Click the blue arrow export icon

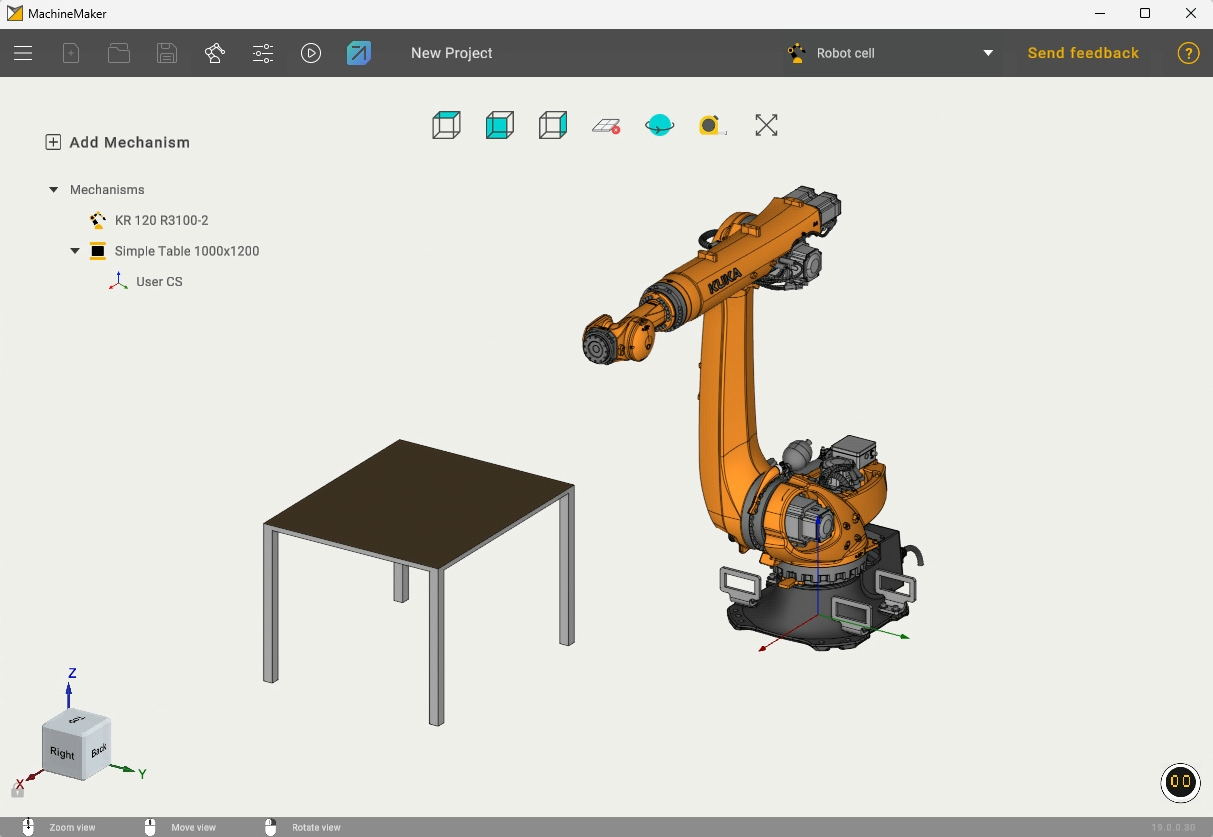click(359, 53)
